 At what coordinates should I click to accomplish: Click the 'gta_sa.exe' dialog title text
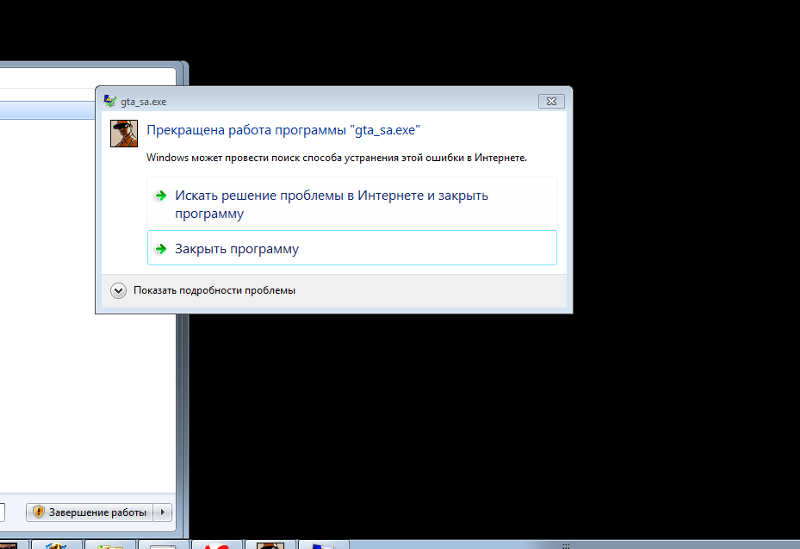(143, 102)
